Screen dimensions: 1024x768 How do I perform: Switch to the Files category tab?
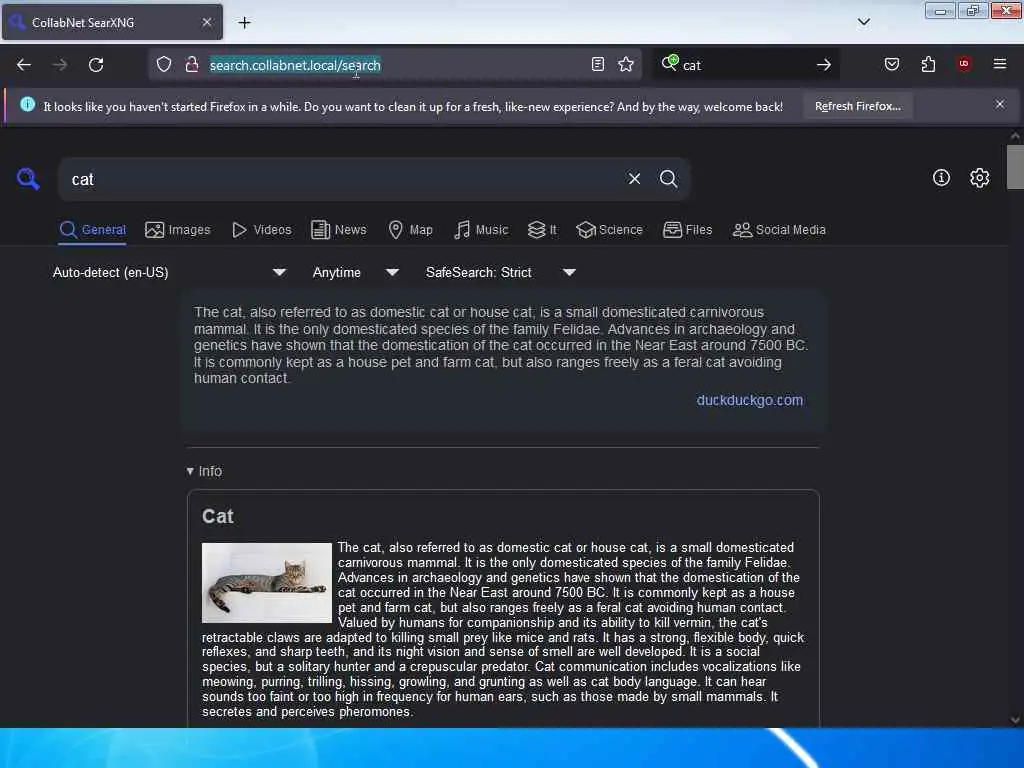(687, 230)
